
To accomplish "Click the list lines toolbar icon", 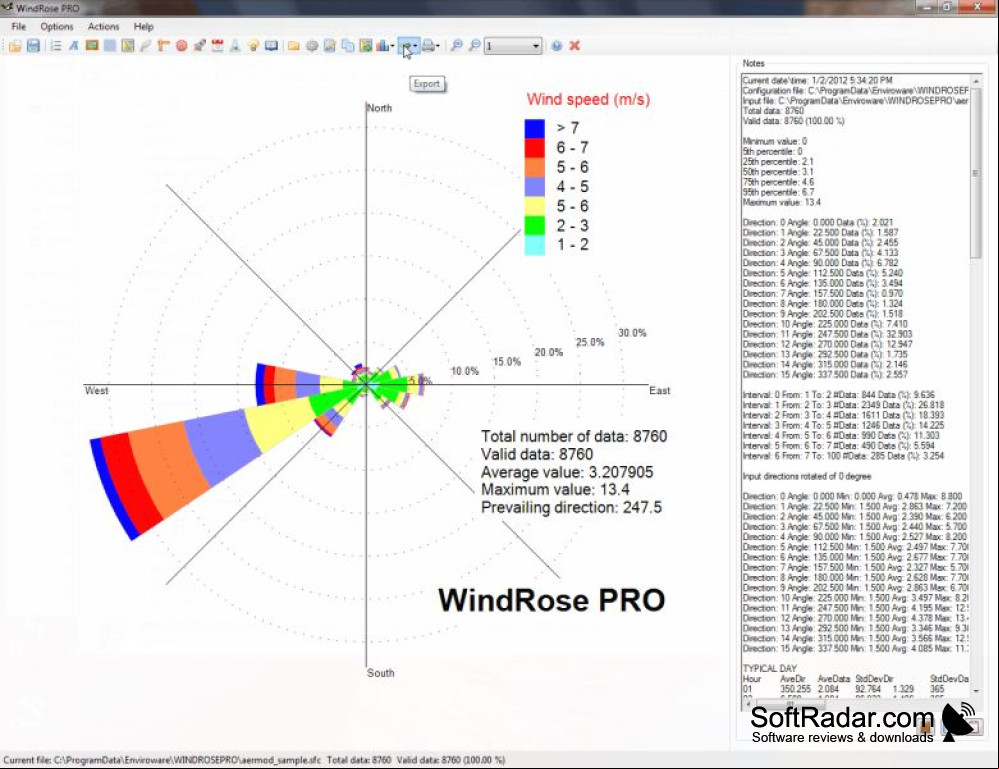I will (x=56, y=46).
